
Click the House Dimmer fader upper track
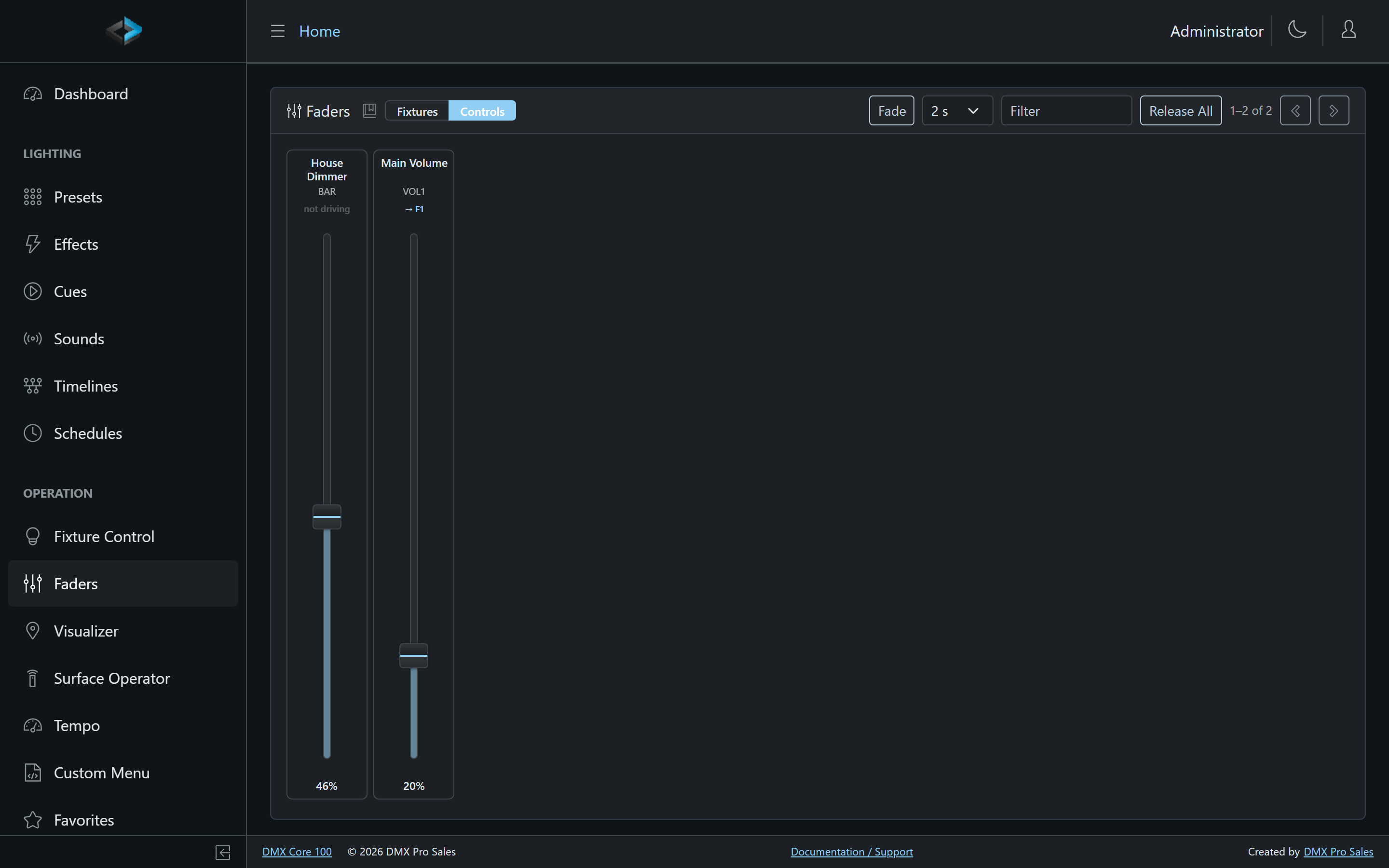(327, 368)
